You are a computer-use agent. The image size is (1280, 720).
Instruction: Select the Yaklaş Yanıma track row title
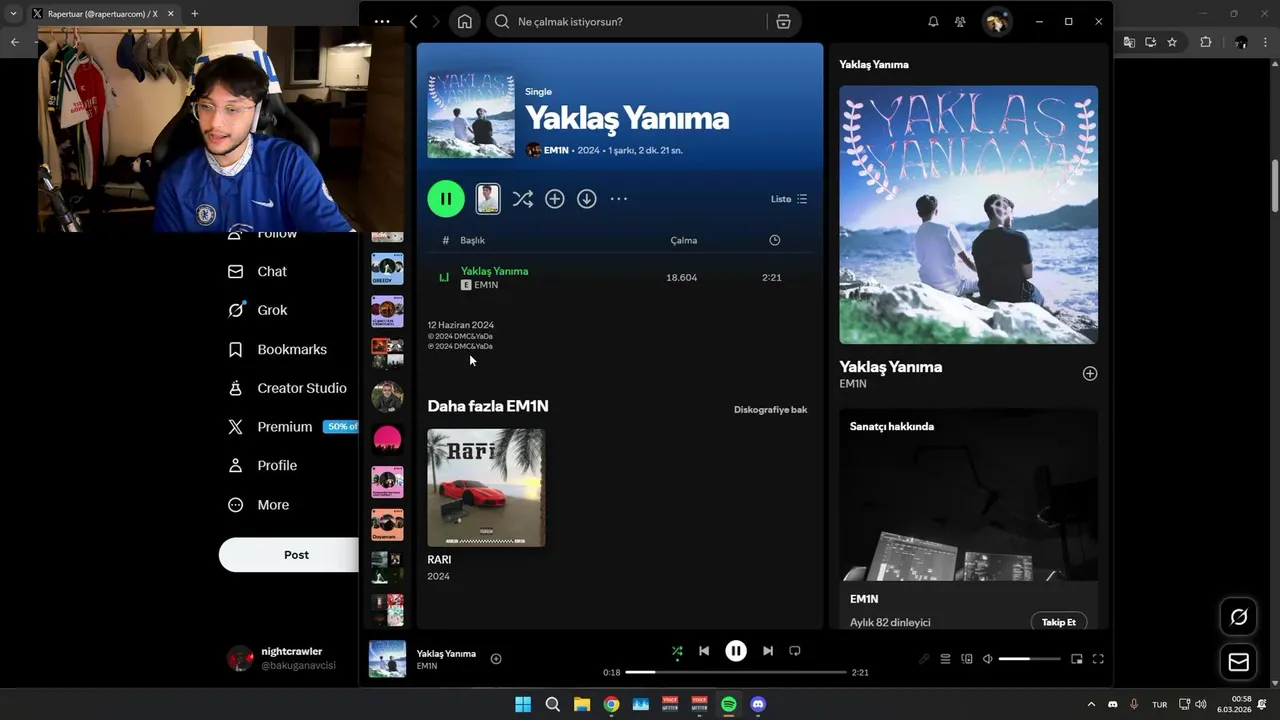(494, 271)
